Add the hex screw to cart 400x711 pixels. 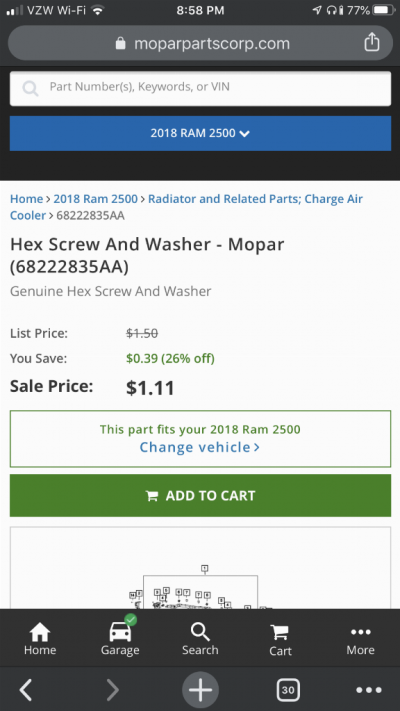[x=200, y=496]
